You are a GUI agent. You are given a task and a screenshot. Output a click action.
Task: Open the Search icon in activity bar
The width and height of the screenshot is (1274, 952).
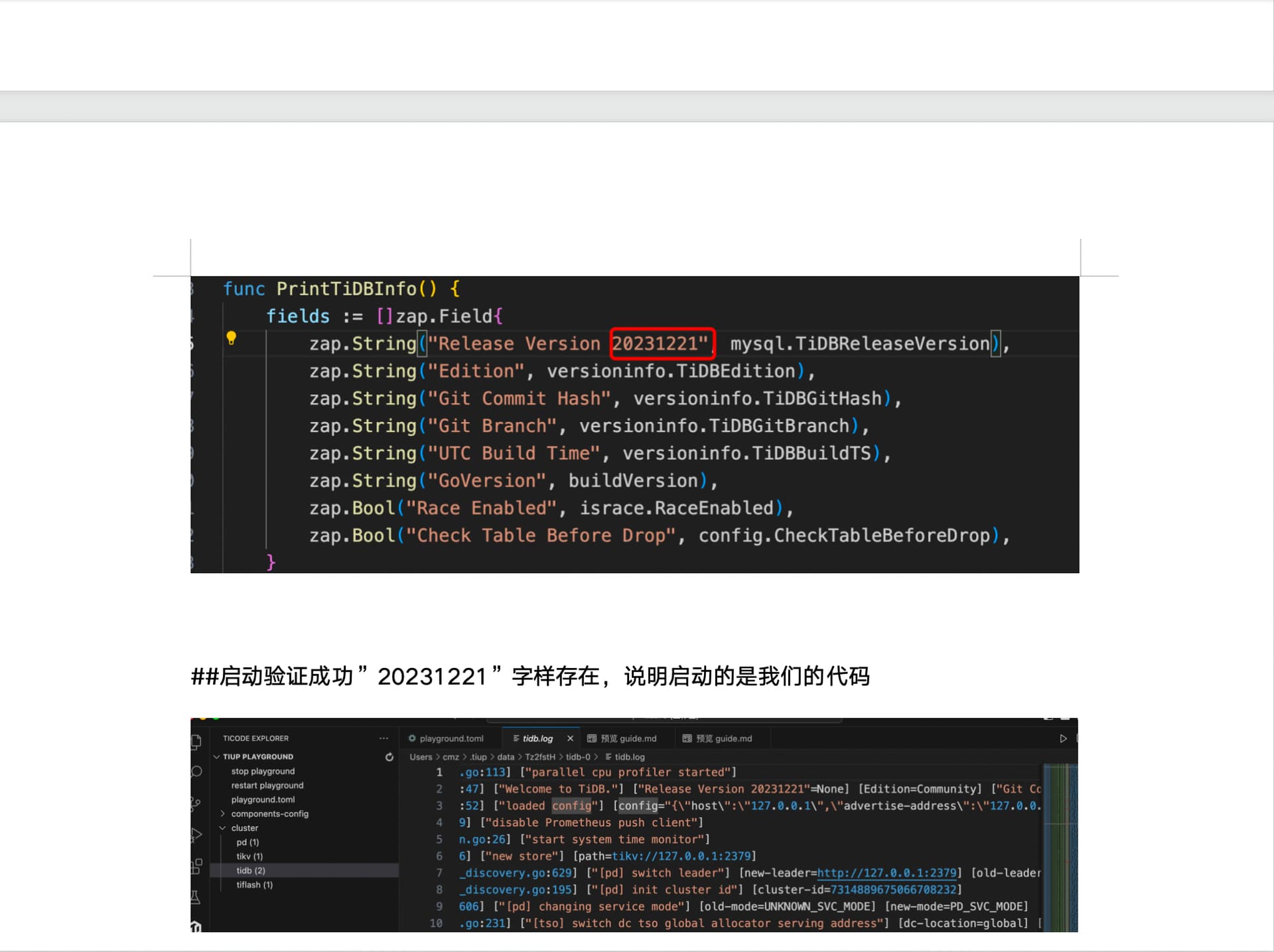pyautogui.click(x=196, y=772)
